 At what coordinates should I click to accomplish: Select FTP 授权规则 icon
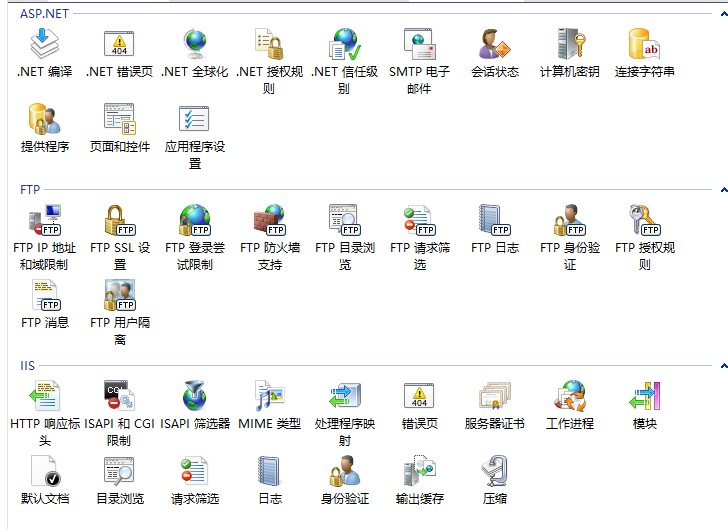tap(644, 219)
